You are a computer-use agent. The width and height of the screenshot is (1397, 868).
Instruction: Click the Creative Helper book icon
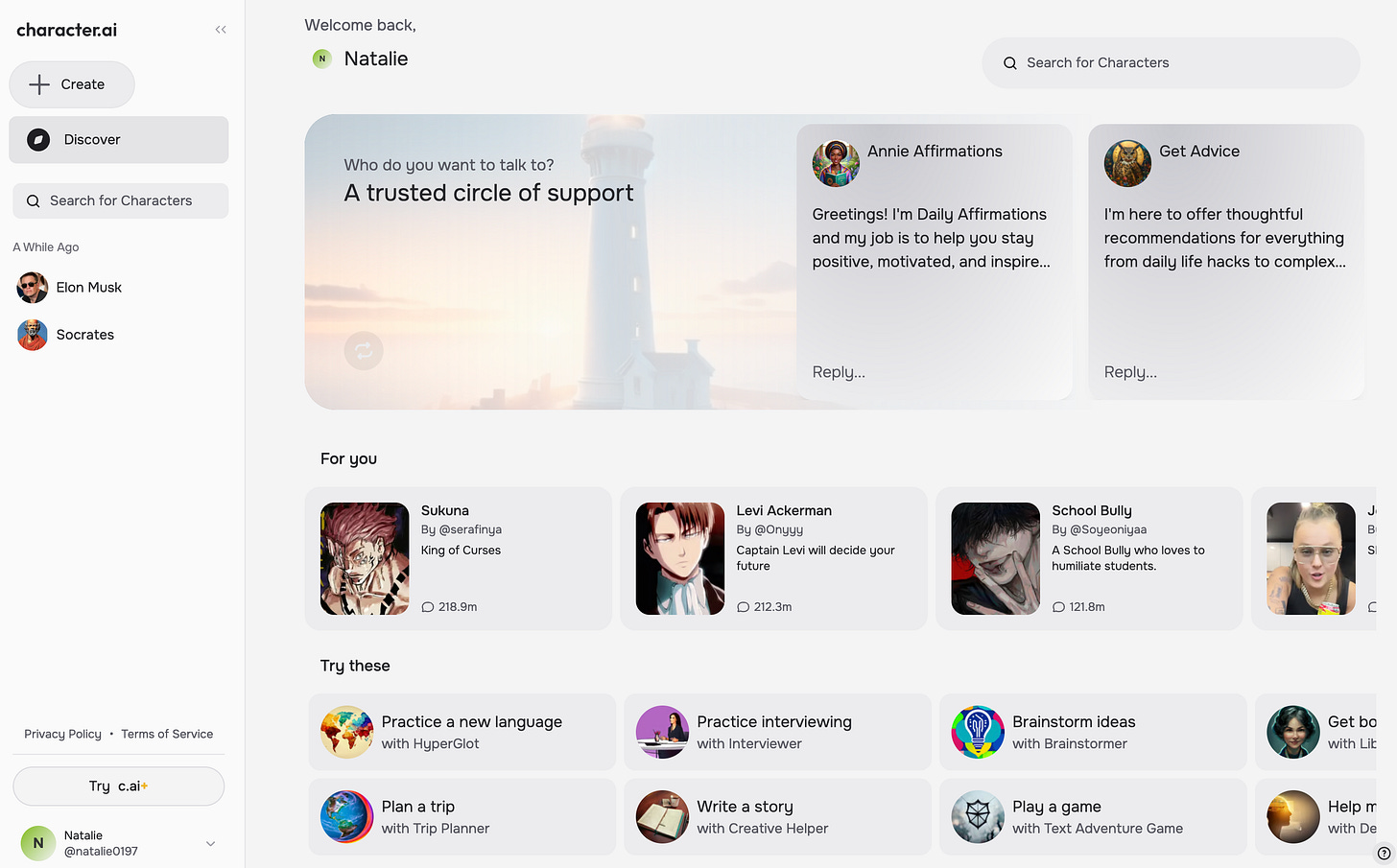[663, 816]
